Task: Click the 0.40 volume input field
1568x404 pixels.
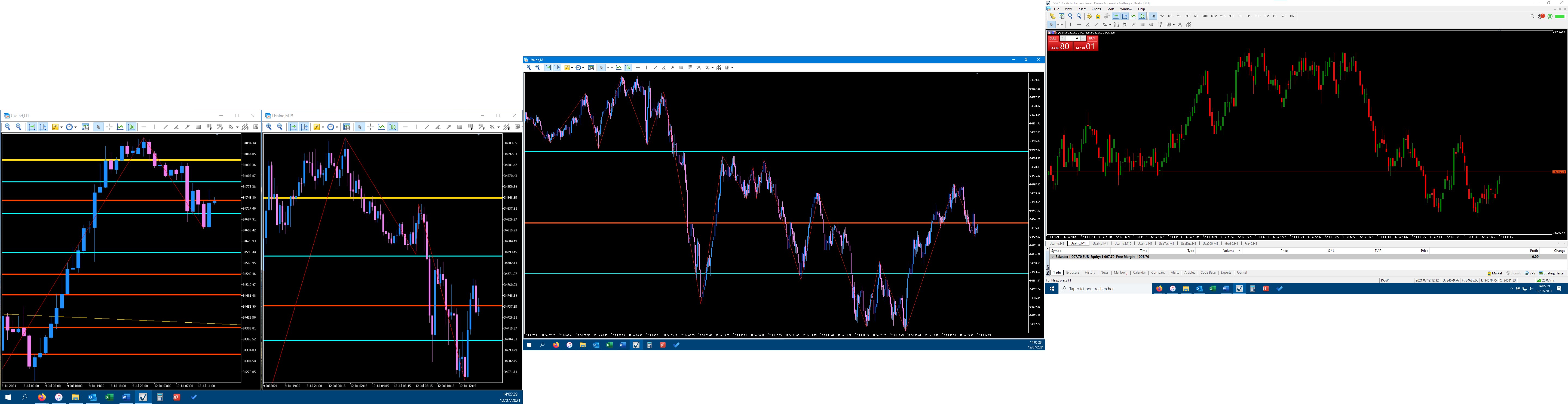Action: point(1073,38)
